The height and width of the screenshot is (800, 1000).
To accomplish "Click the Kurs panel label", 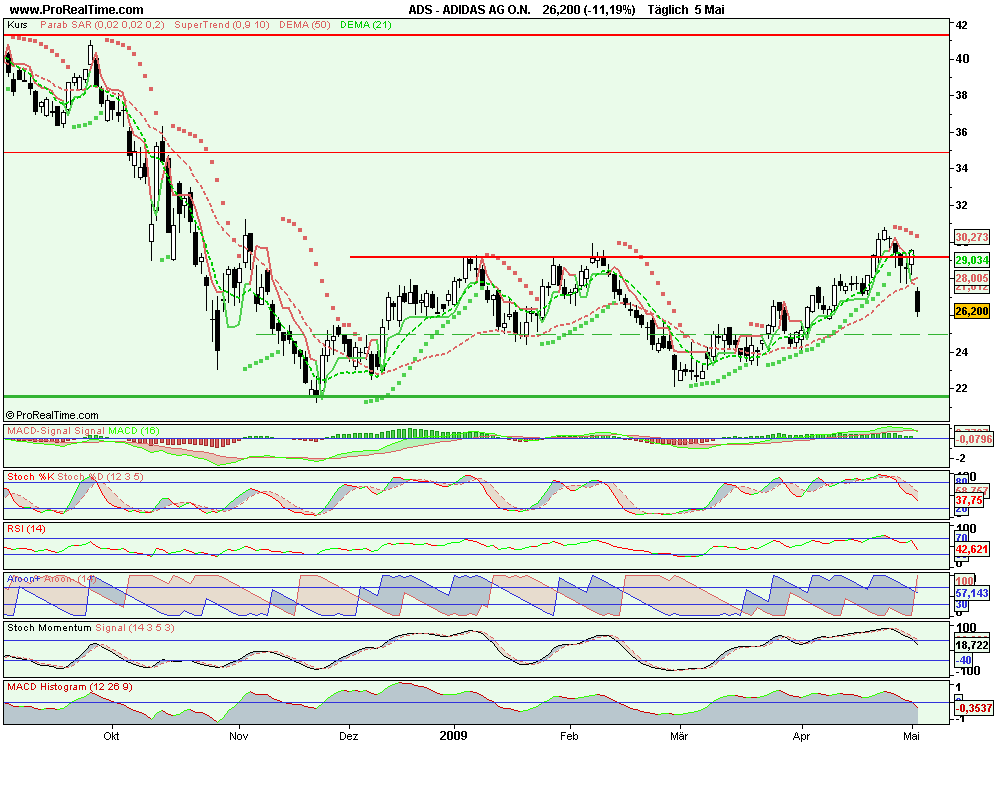I will [x=17, y=23].
